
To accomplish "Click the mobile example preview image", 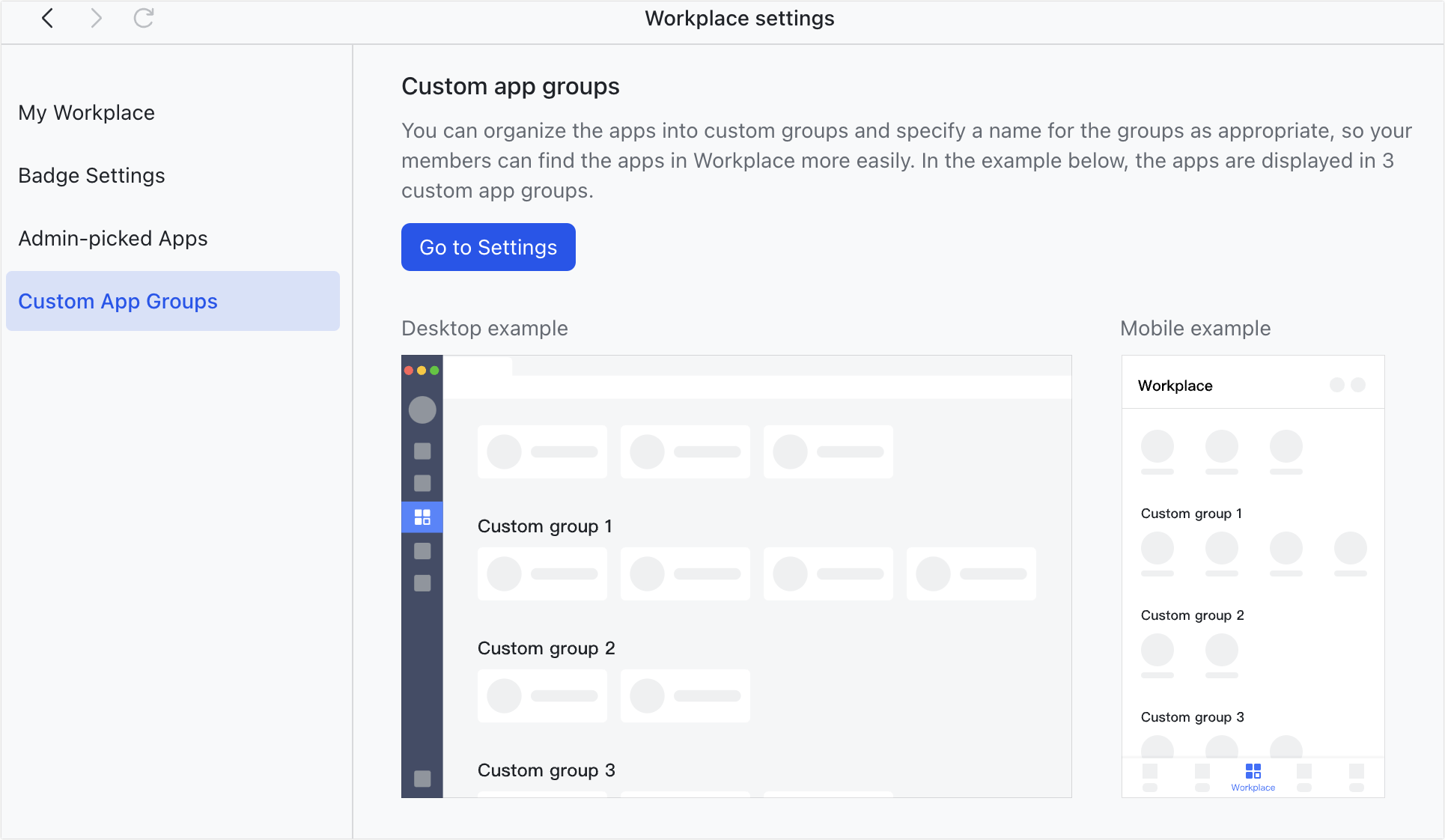I will coord(1253,576).
